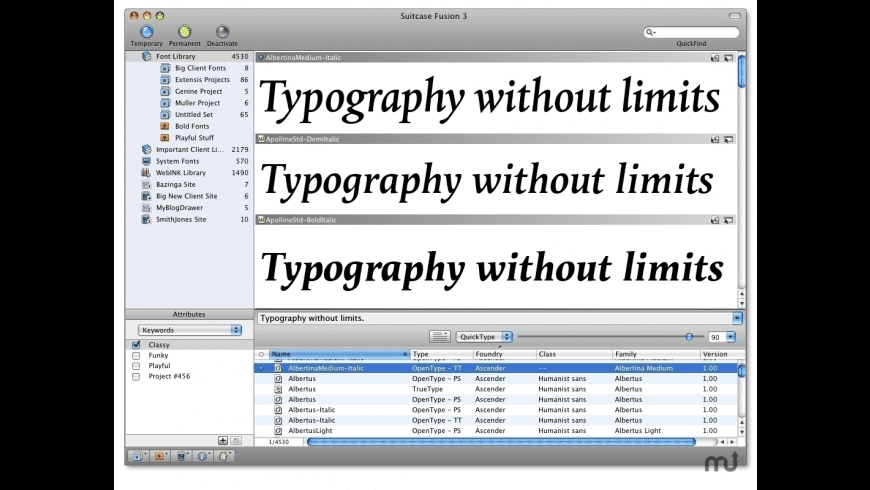Open the rightmost action menu in the bottom toolbar
The height and width of the screenshot is (490, 870).
tap(224, 456)
